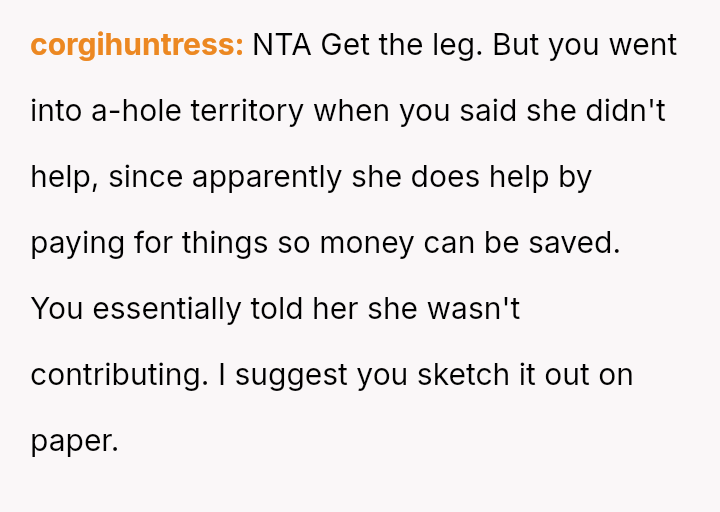Open the corgihuntress user profile link
This screenshot has width=720, height=512.
(137, 46)
